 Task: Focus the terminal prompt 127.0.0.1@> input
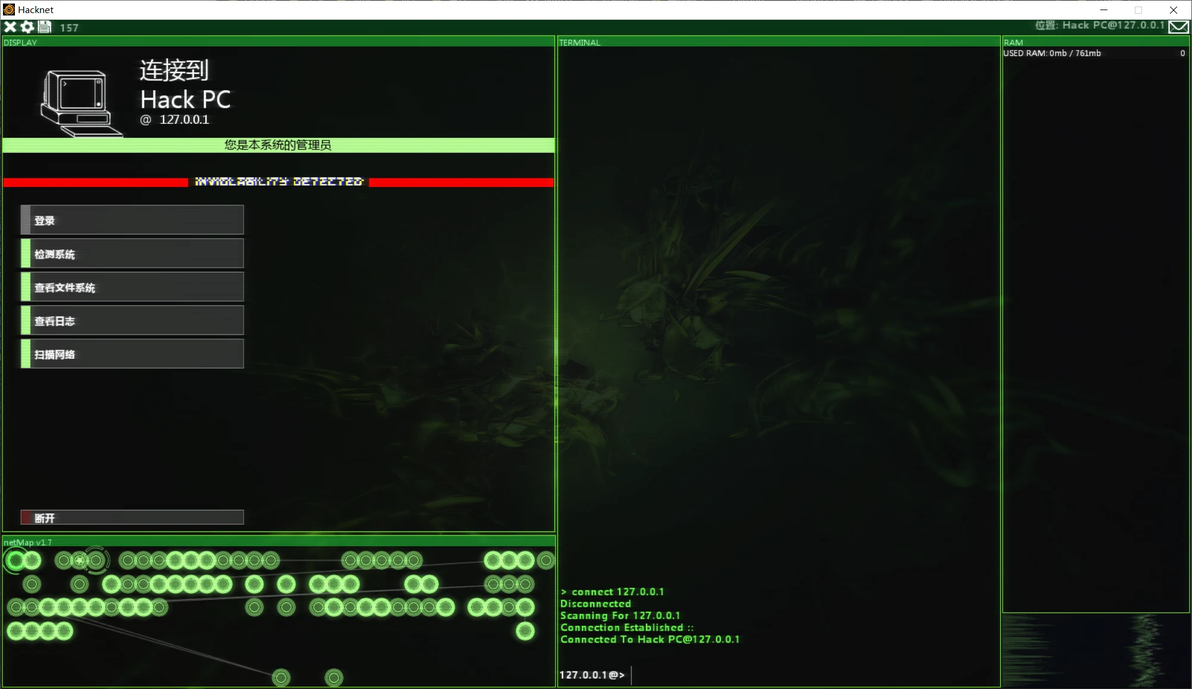click(778, 675)
